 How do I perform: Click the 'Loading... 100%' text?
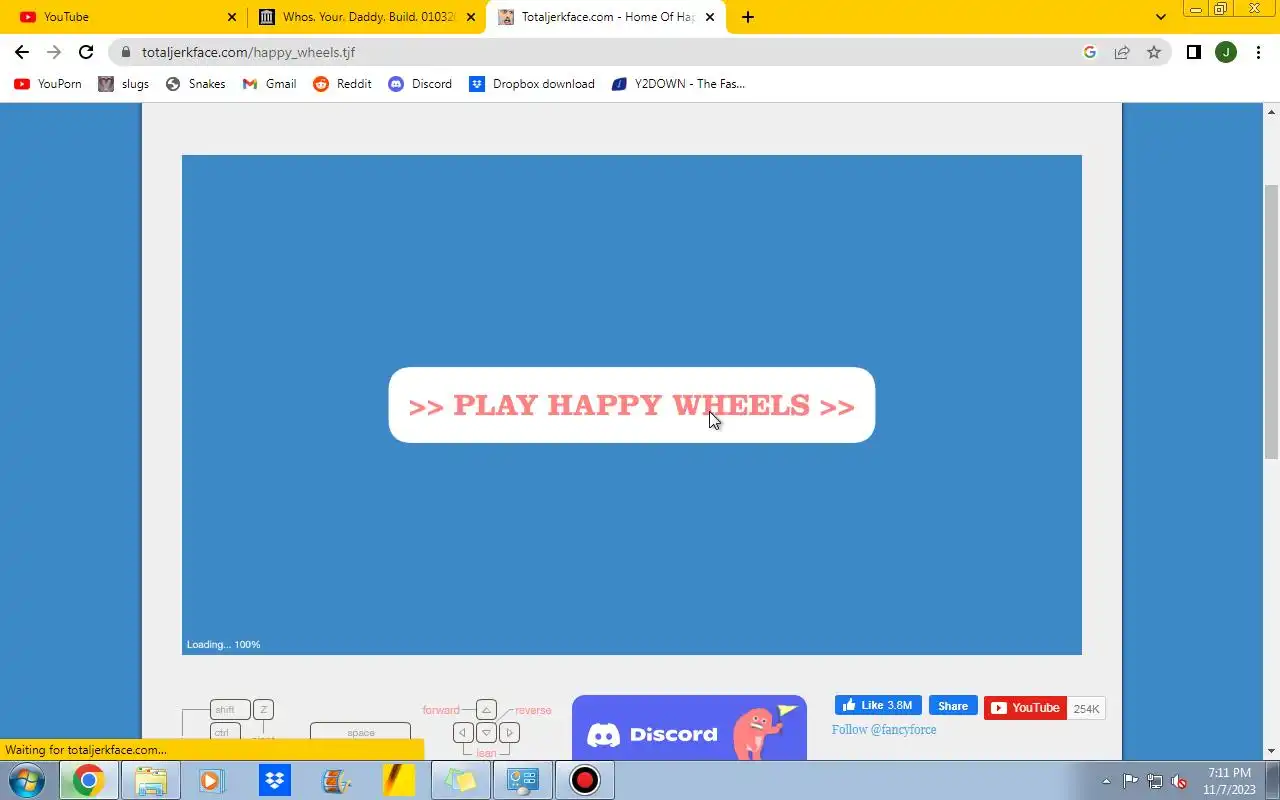click(223, 645)
